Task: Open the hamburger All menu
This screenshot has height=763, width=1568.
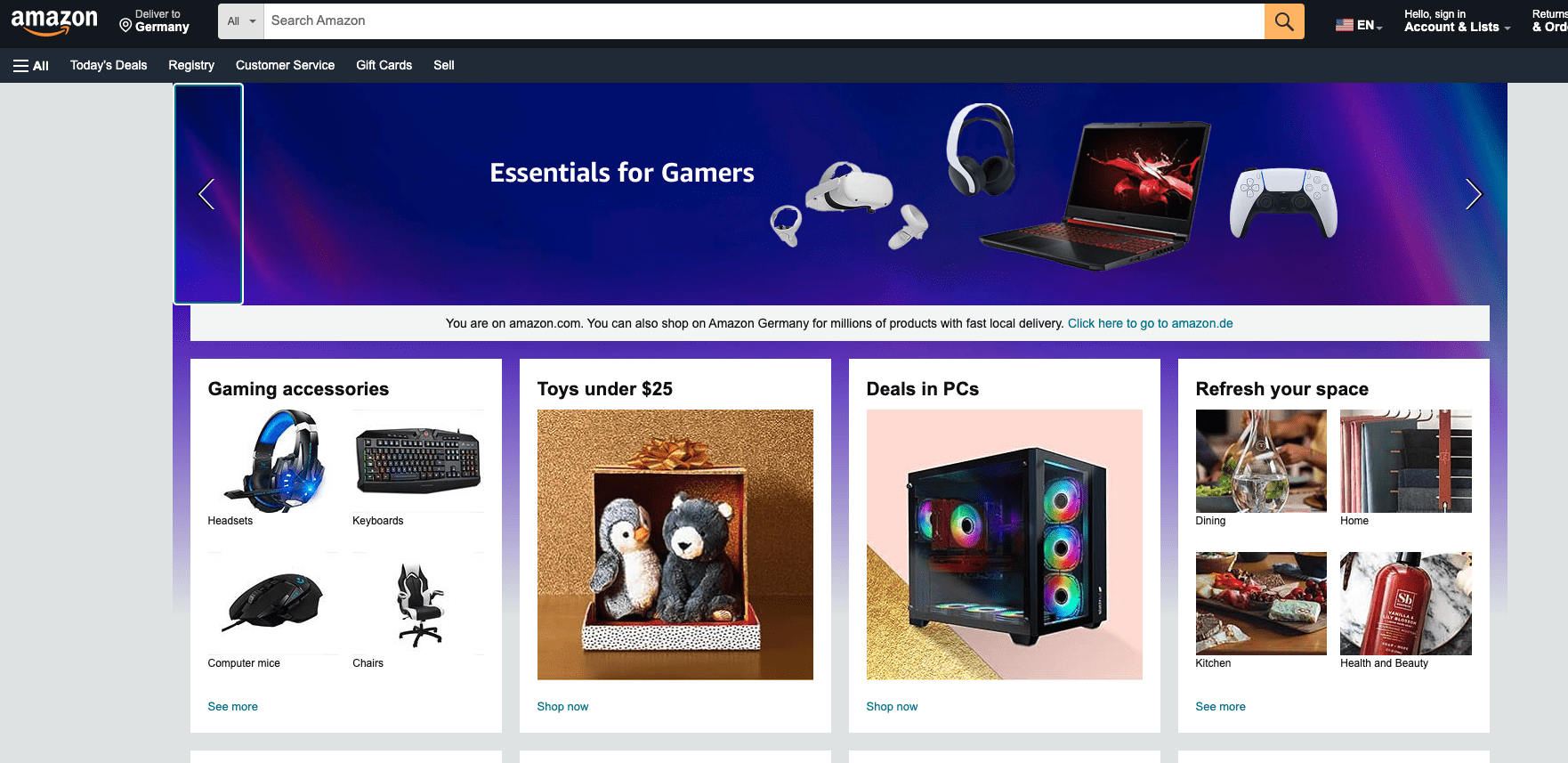Action: (30, 65)
